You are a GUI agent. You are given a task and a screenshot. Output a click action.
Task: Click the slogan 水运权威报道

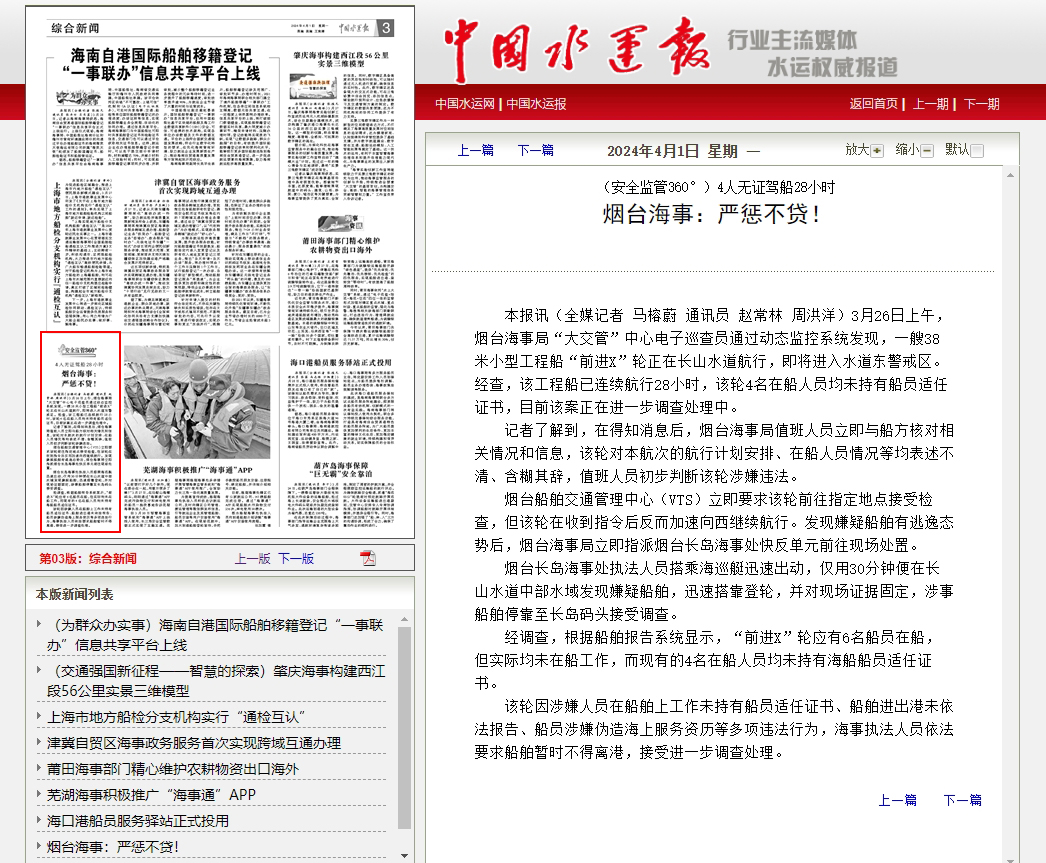832,67
